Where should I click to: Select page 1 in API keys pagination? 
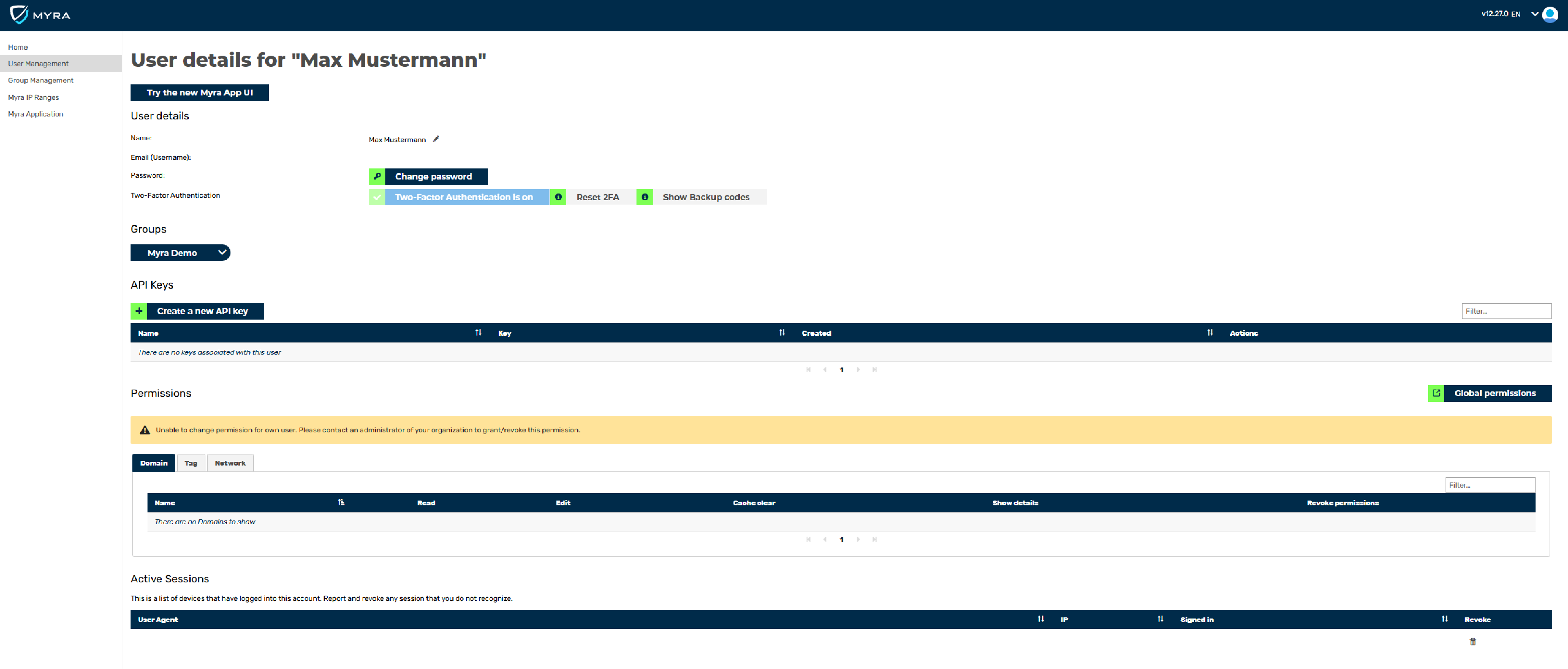click(841, 370)
